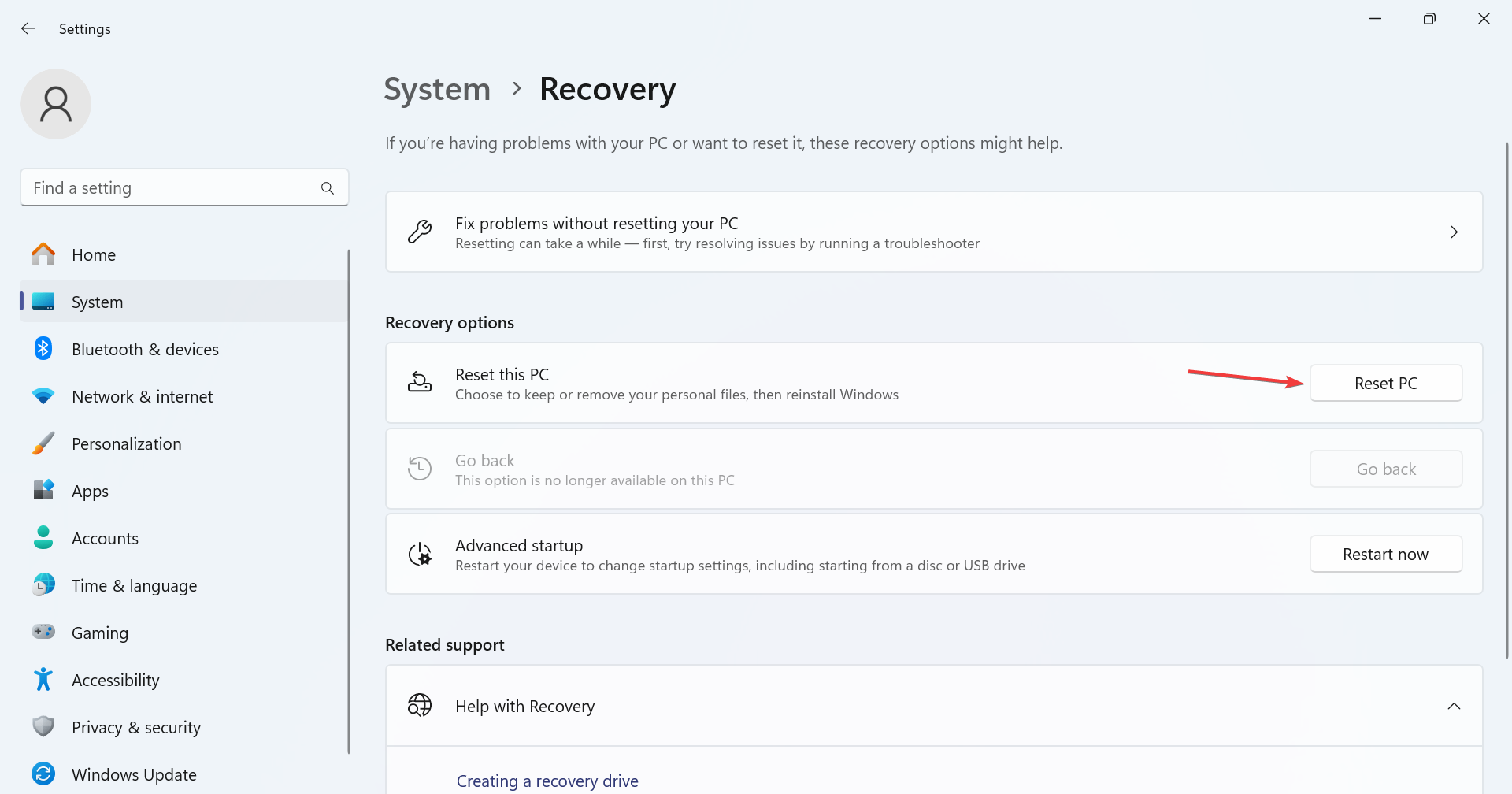Click the Accessibility figure icon

point(43,679)
